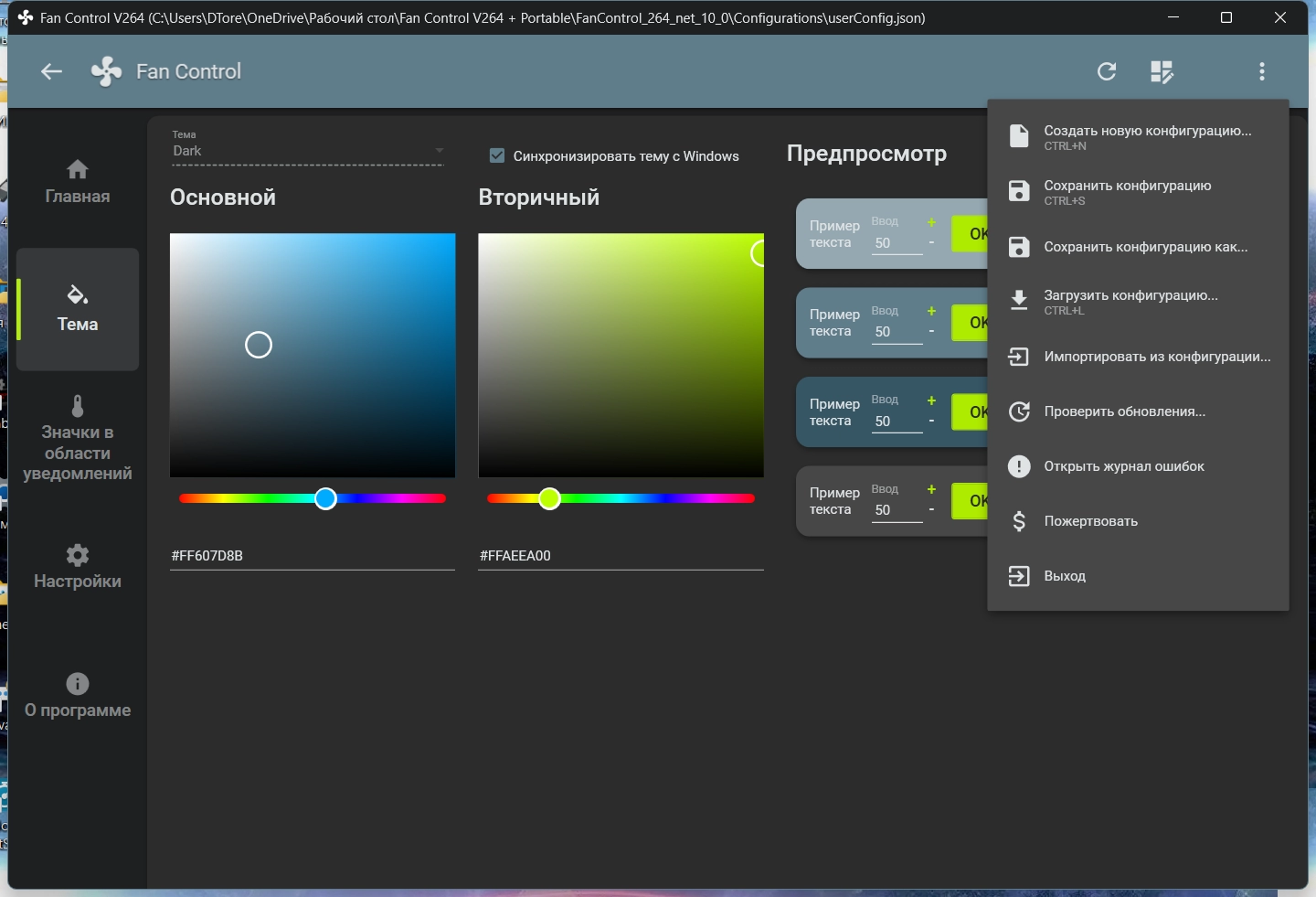Toggle Синхронизировать тему с Windows checkbox
This screenshot has width=1316, height=897.
coord(497,155)
